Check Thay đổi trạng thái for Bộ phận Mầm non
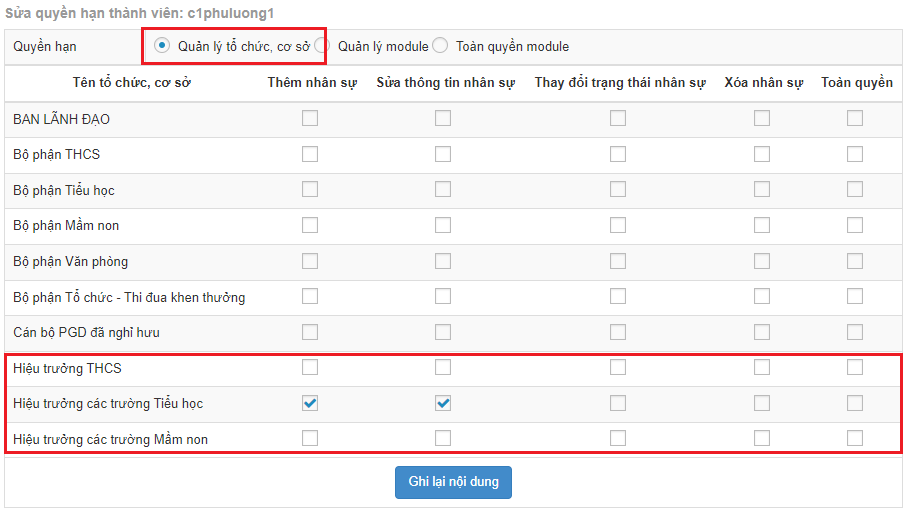Viewport: 910px width, 508px height. click(x=618, y=225)
